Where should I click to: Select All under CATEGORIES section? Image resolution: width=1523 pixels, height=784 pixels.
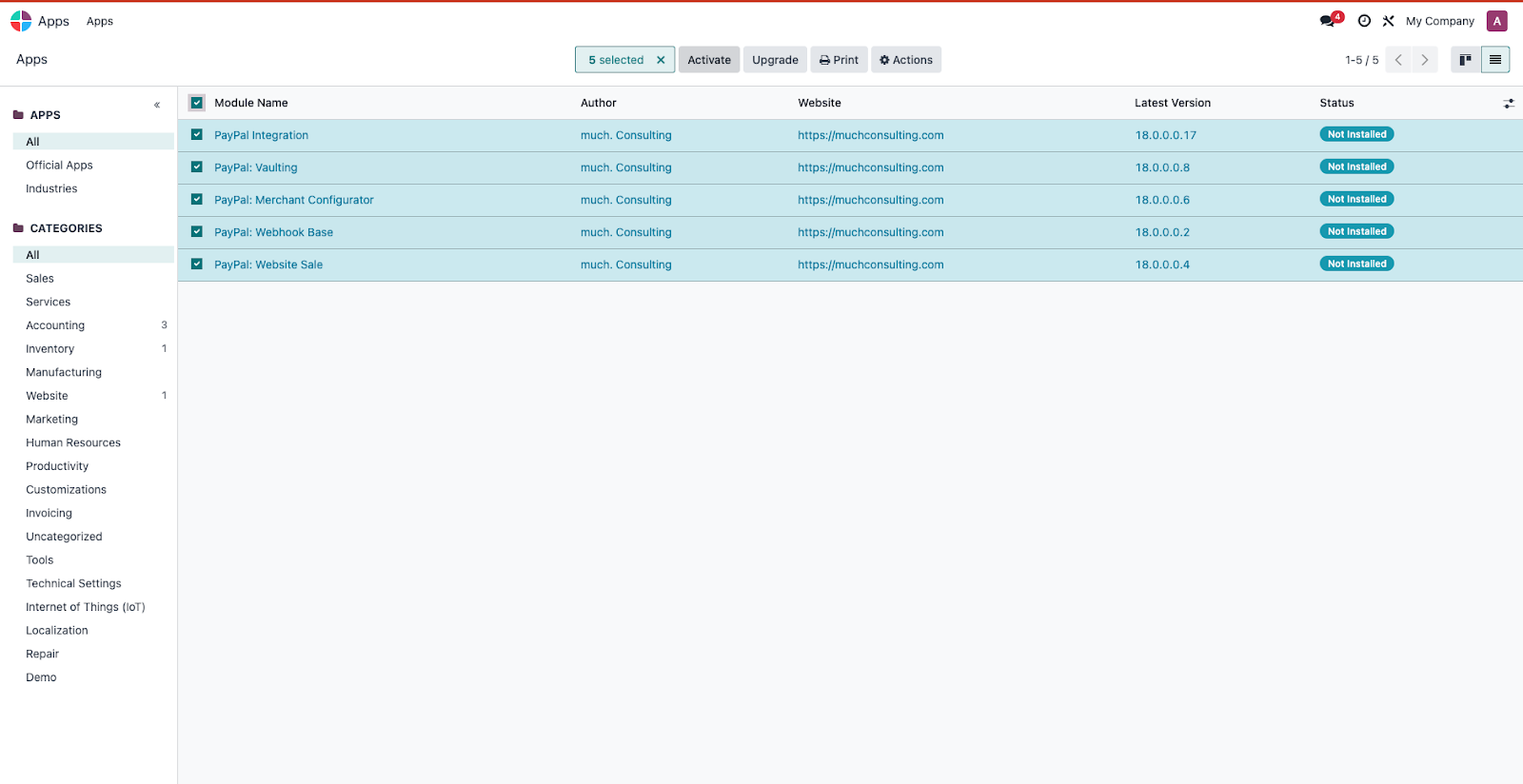(93, 255)
